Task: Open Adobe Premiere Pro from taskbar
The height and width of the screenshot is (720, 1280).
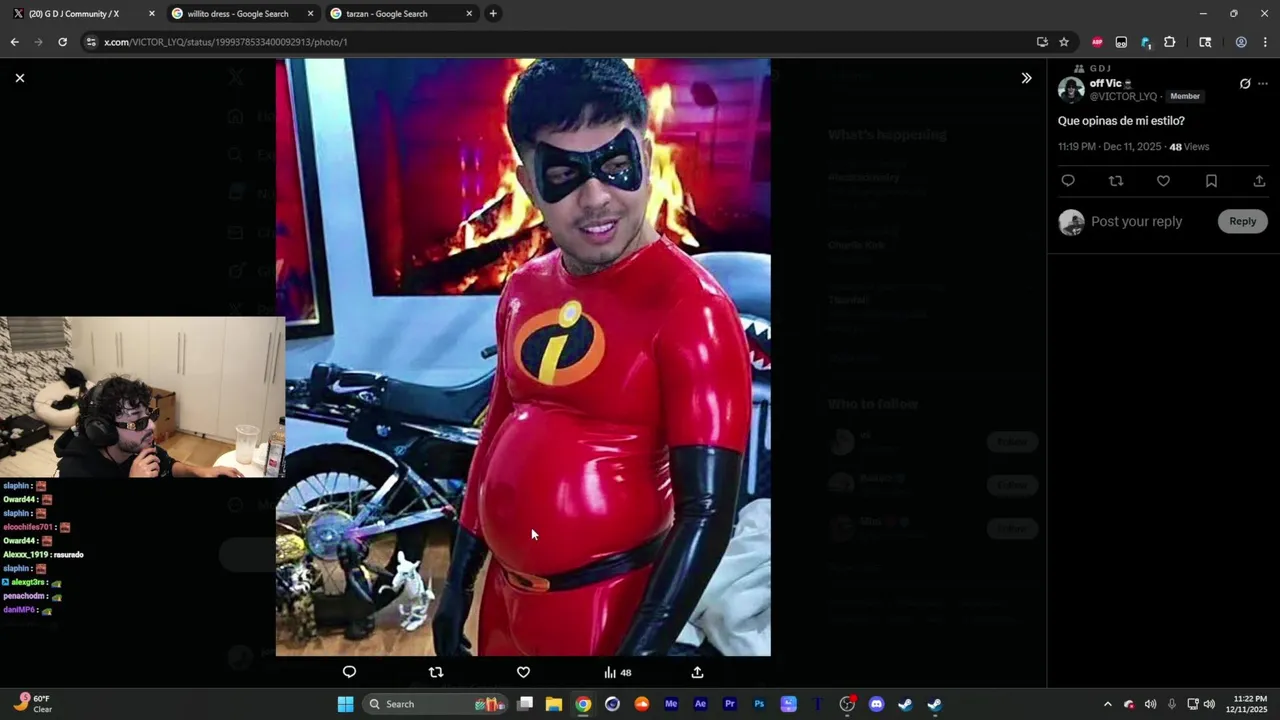Action: coord(730,704)
